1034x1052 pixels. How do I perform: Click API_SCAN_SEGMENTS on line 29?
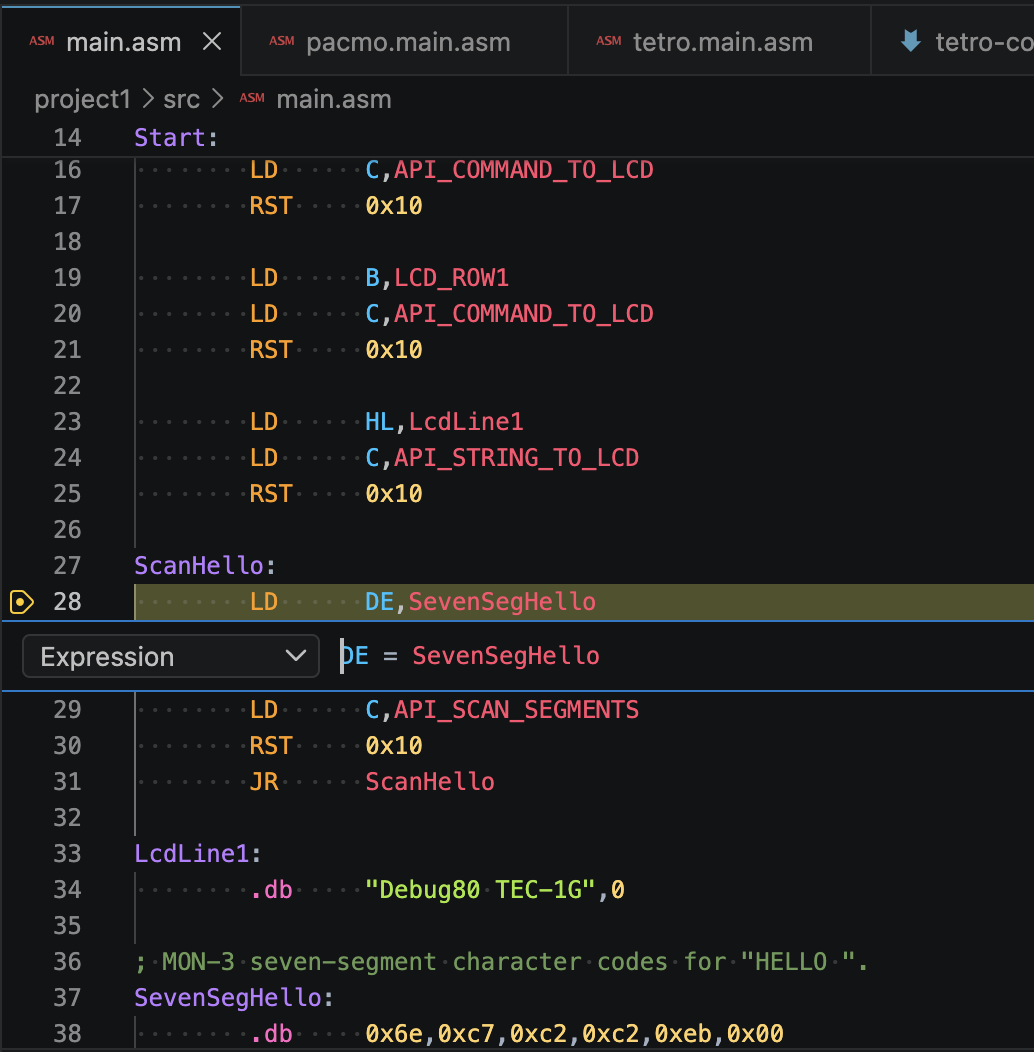(x=517, y=710)
